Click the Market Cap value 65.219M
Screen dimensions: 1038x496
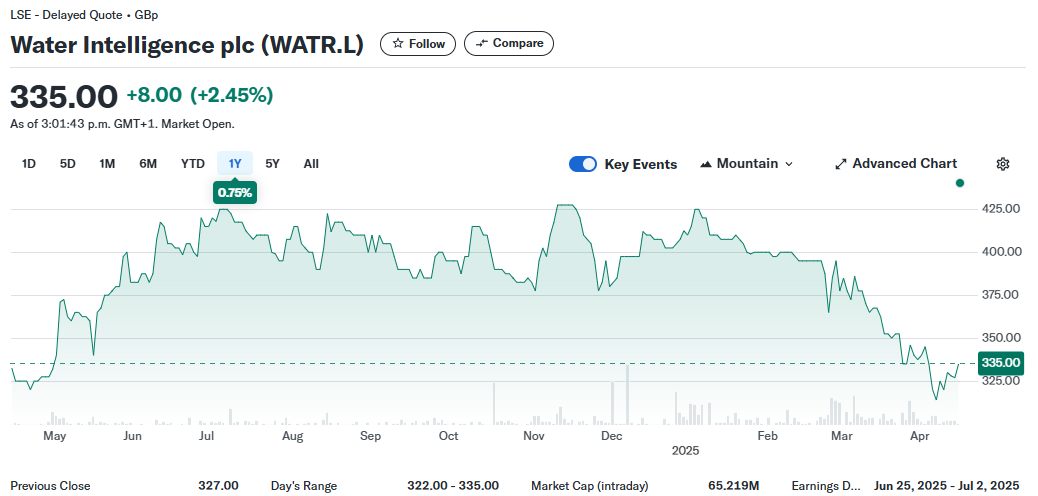coord(733,486)
